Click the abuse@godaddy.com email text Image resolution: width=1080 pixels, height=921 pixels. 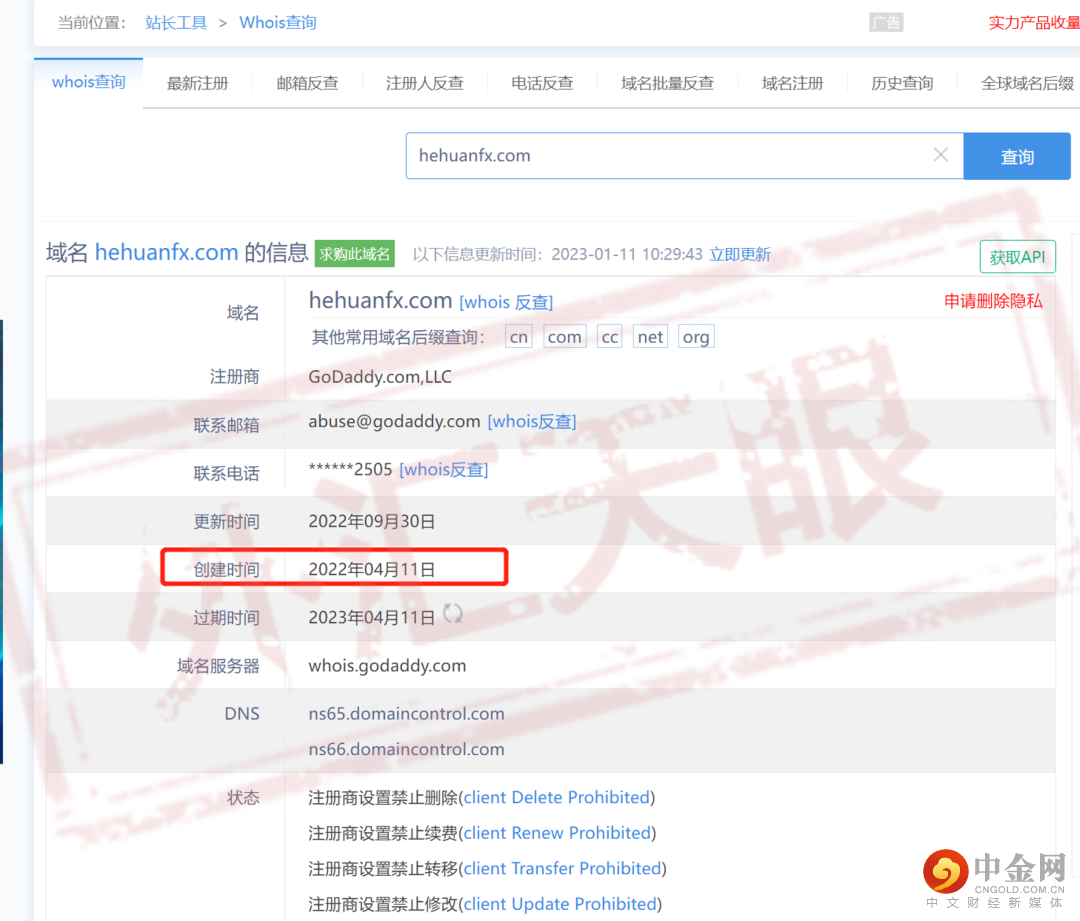click(x=394, y=422)
